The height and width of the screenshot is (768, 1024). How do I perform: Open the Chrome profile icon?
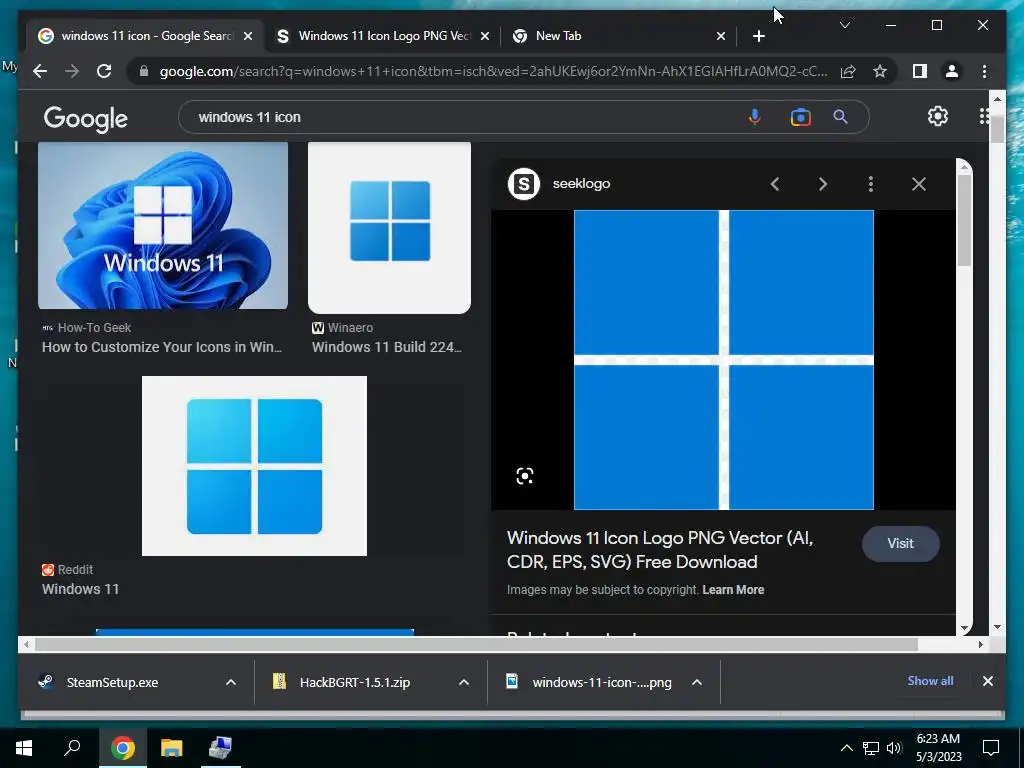coord(952,71)
